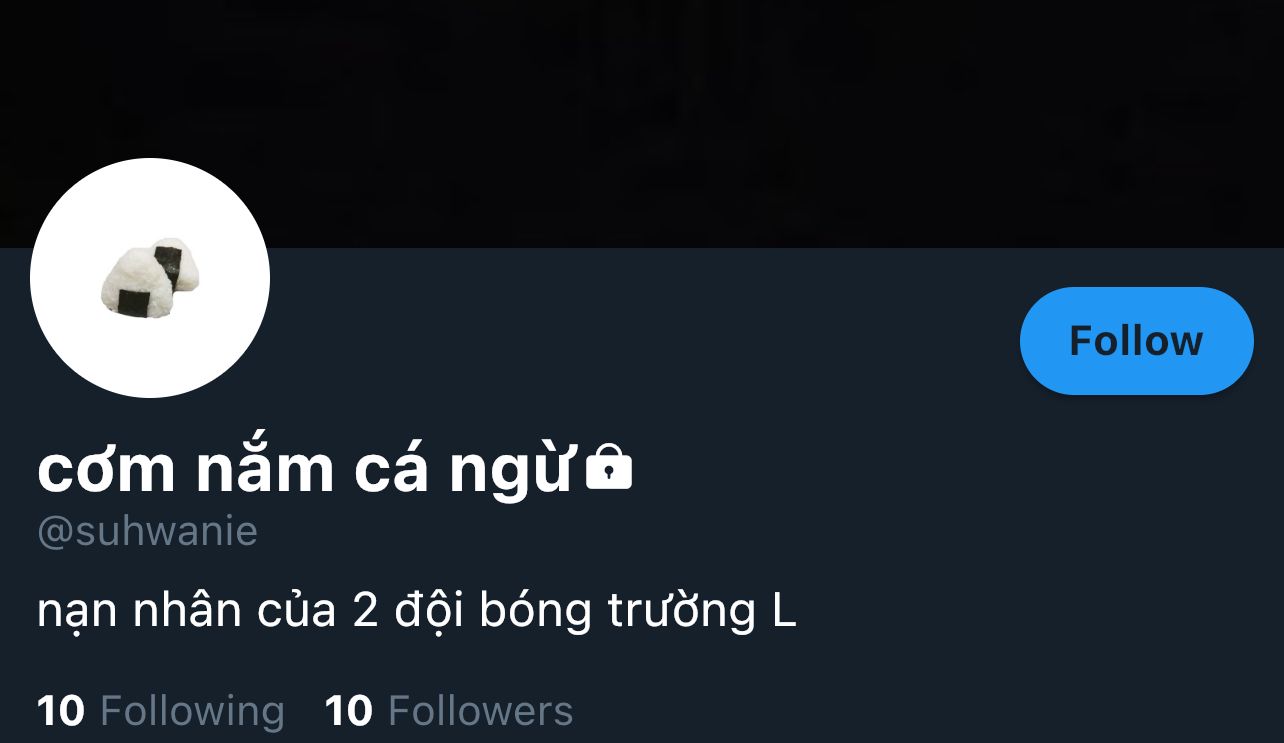Image resolution: width=1284 pixels, height=743 pixels.
Task: Click the word Following
Action: point(193,711)
